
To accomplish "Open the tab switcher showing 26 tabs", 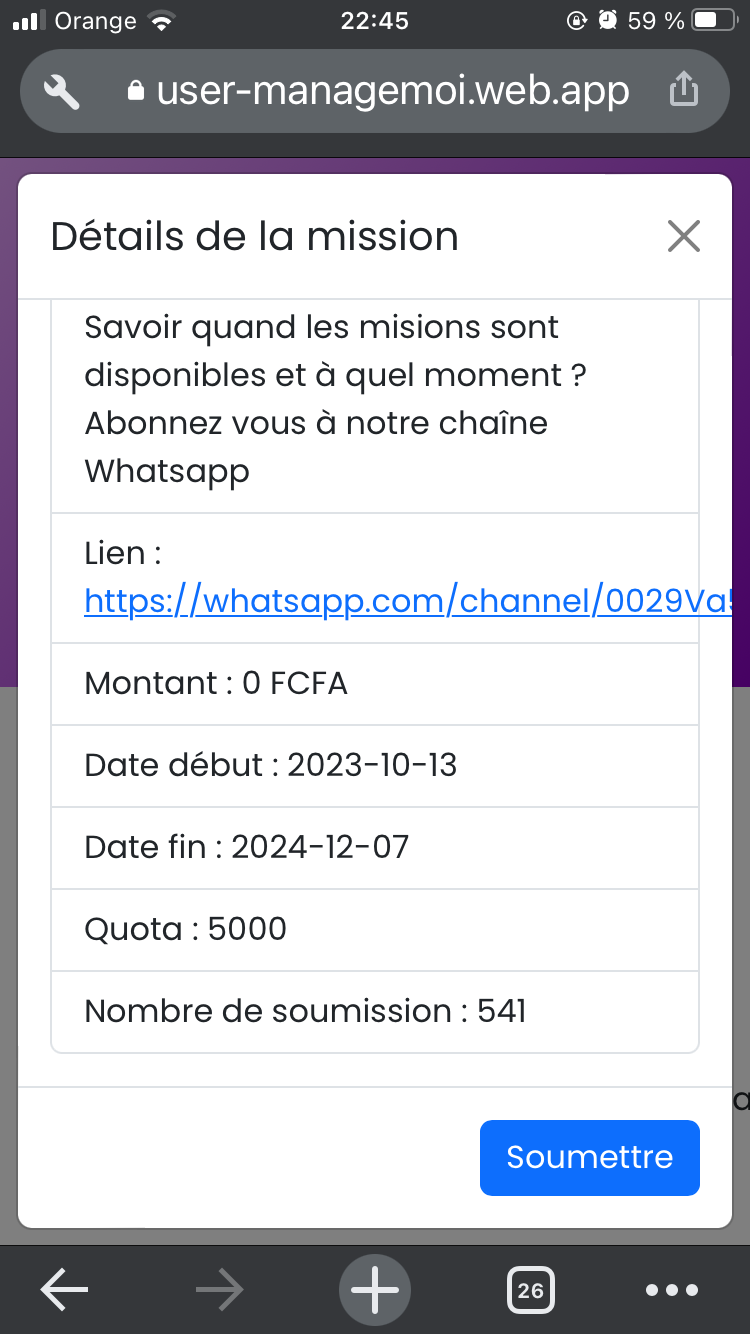I will tap(531, 1290).
